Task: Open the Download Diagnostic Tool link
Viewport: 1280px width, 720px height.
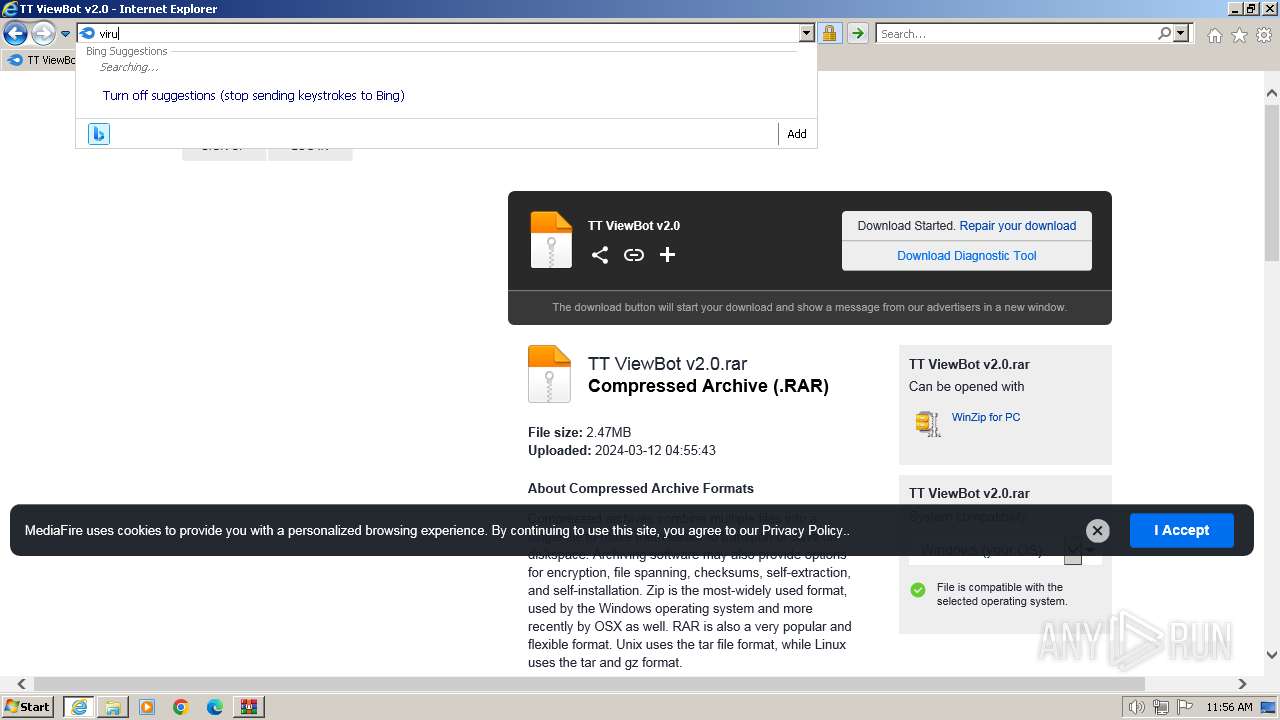Action: click(x=967, y=256)
